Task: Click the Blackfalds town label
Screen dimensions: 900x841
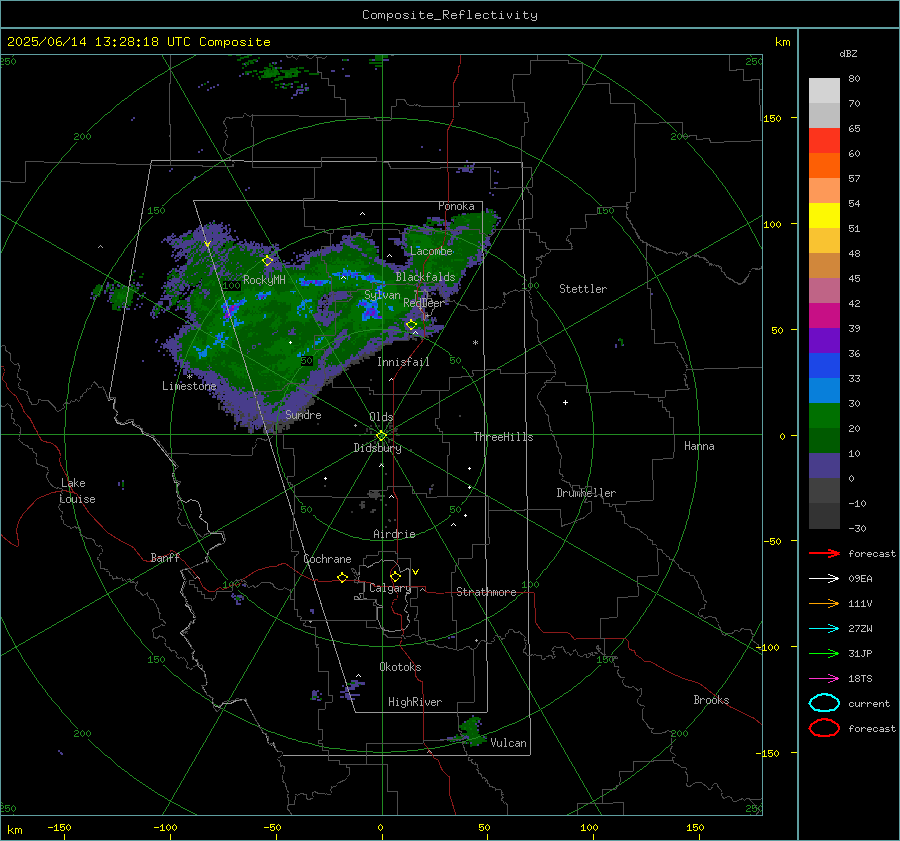Action: 425,277
